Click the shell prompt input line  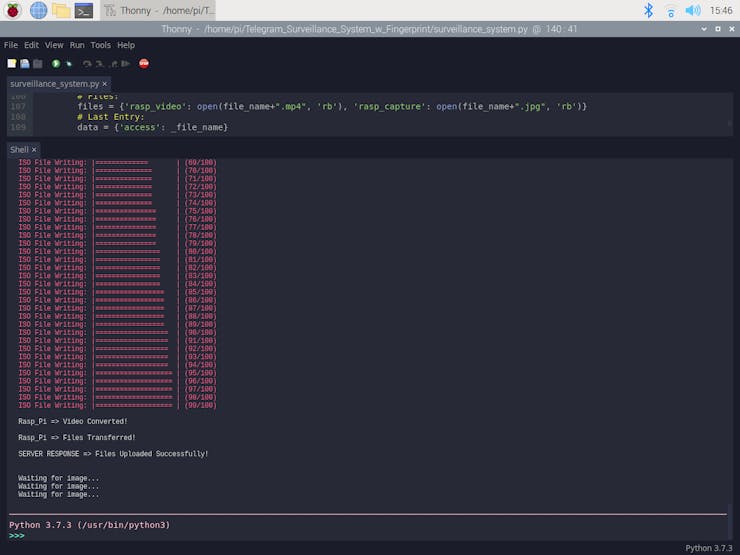pos(300,536)
